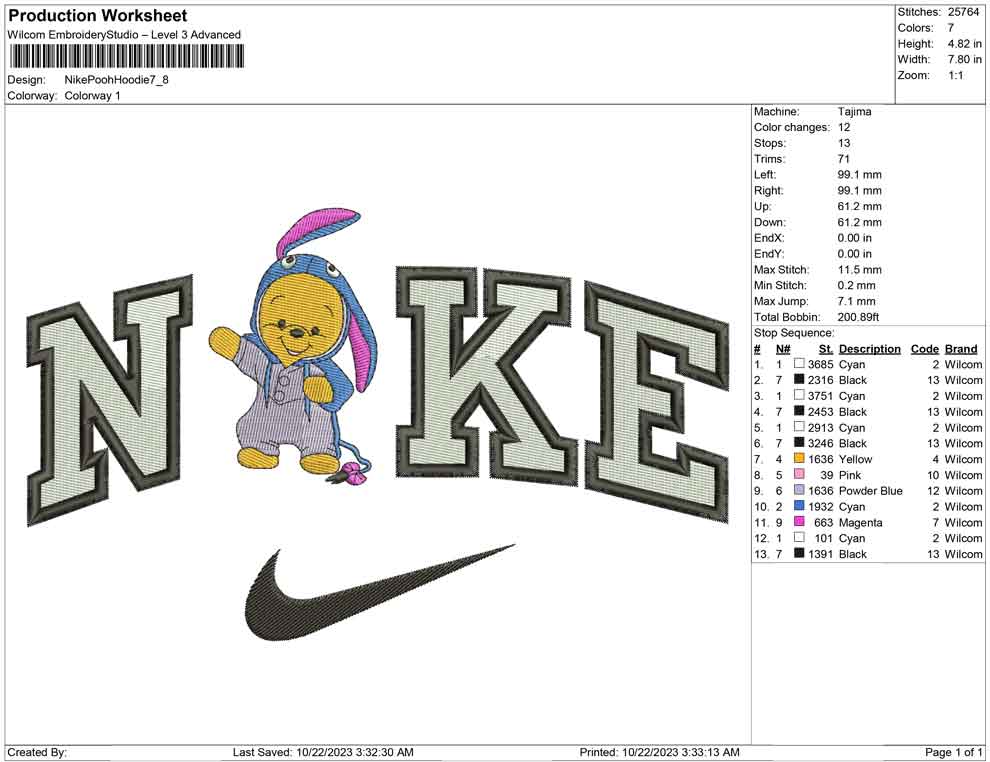Image resolution: width=990 pixels, height=762 pixels.
Task: Click the Colorway 1 value
Action: click(92, 96)
